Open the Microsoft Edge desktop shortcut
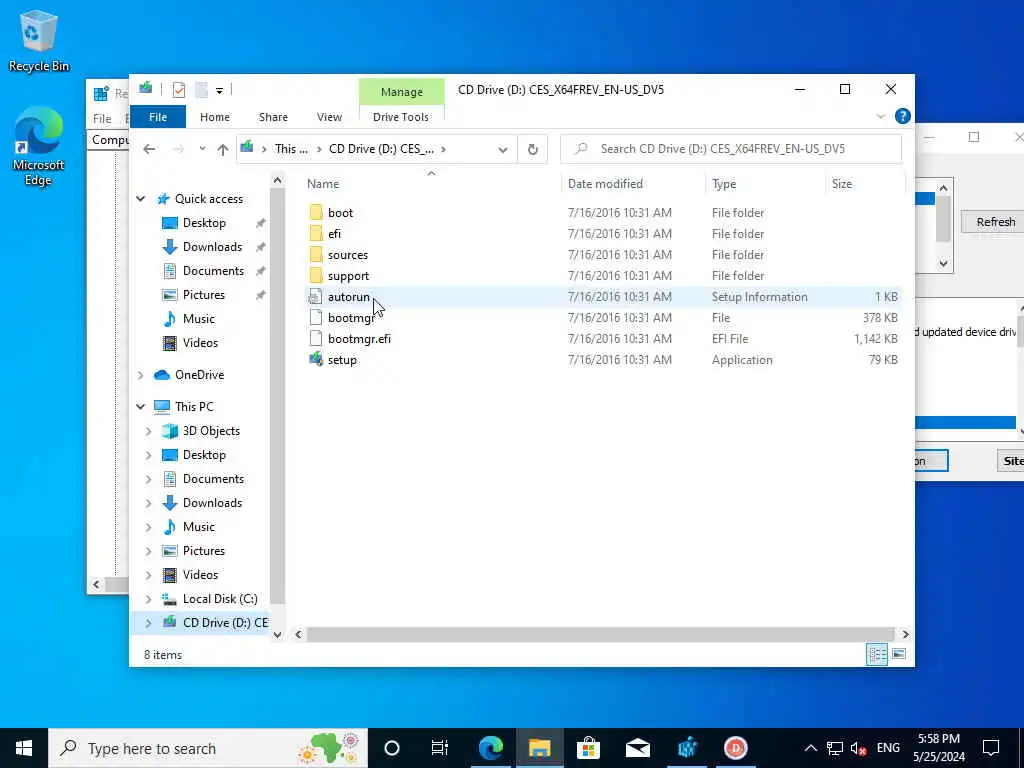Viewport: 1024px width, 768px height. [x=39, y=147]
